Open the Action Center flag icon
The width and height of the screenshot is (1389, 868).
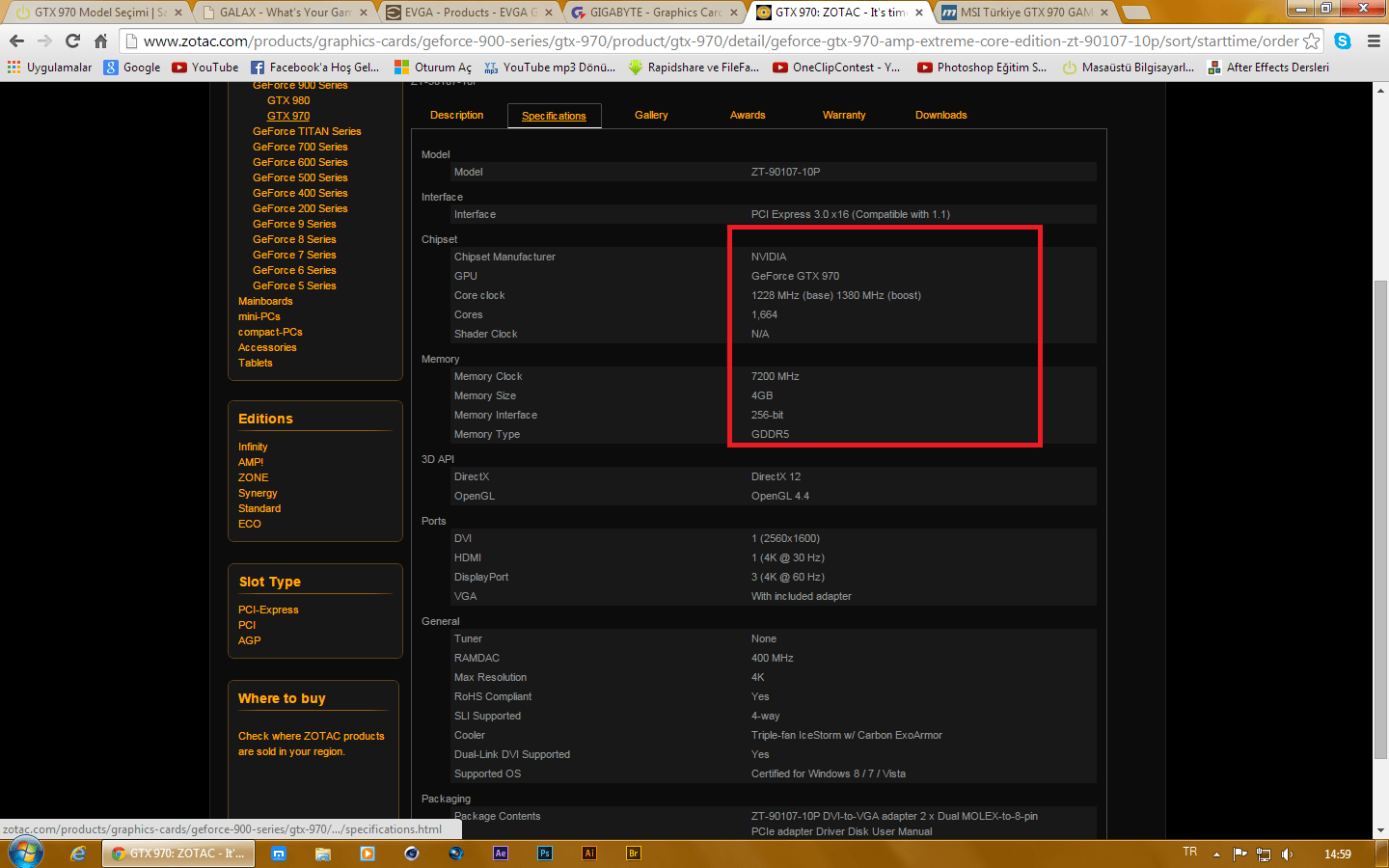[x=1240, y=854]
